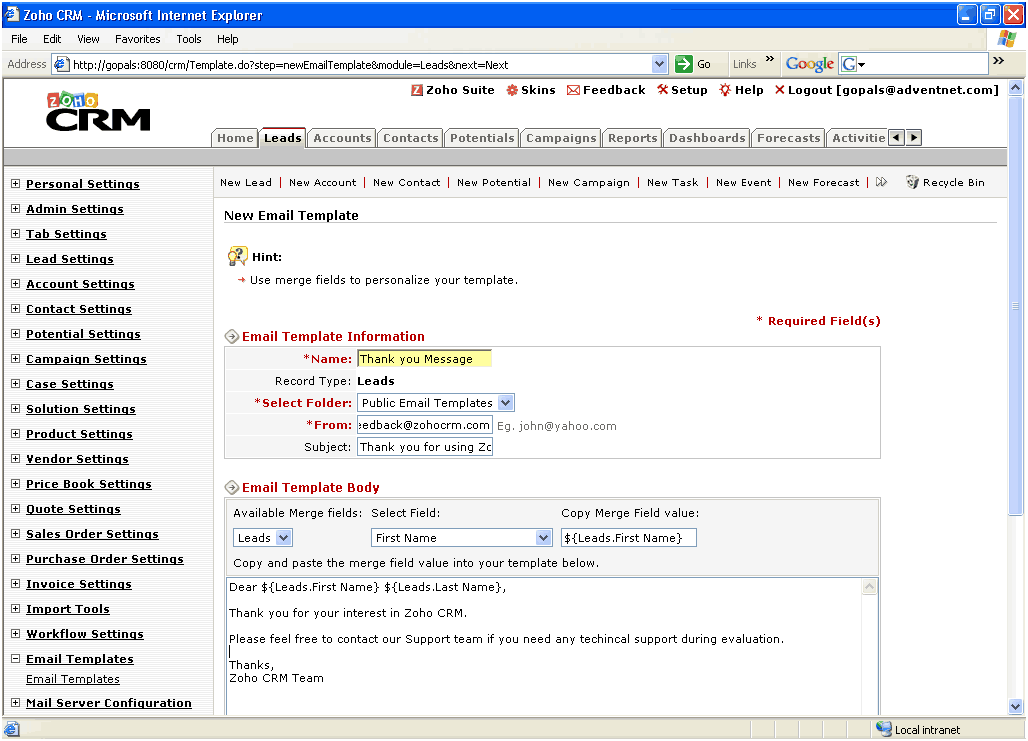The width and height of the screenshot is (1028, 741).
Task: Switch to the Reports tab
Action: [633, 138]
